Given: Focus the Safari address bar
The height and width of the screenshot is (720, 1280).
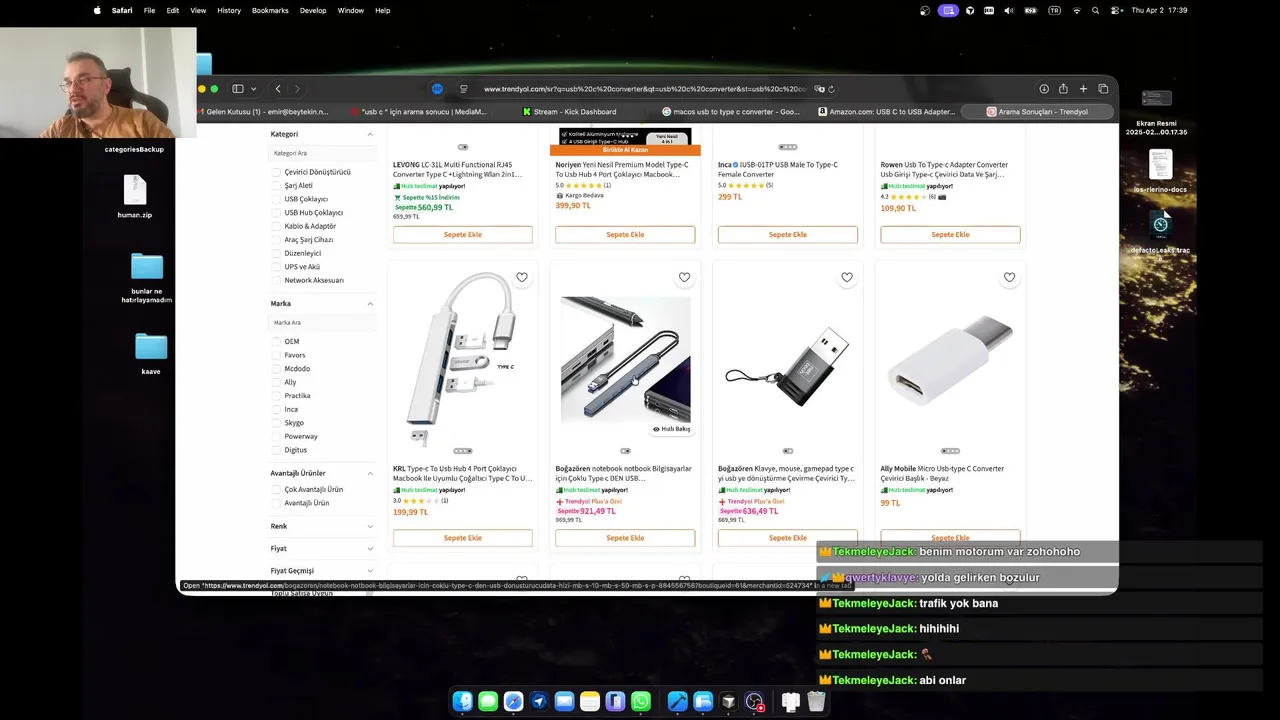Looking at the screenshot, I should click(645, 89).
